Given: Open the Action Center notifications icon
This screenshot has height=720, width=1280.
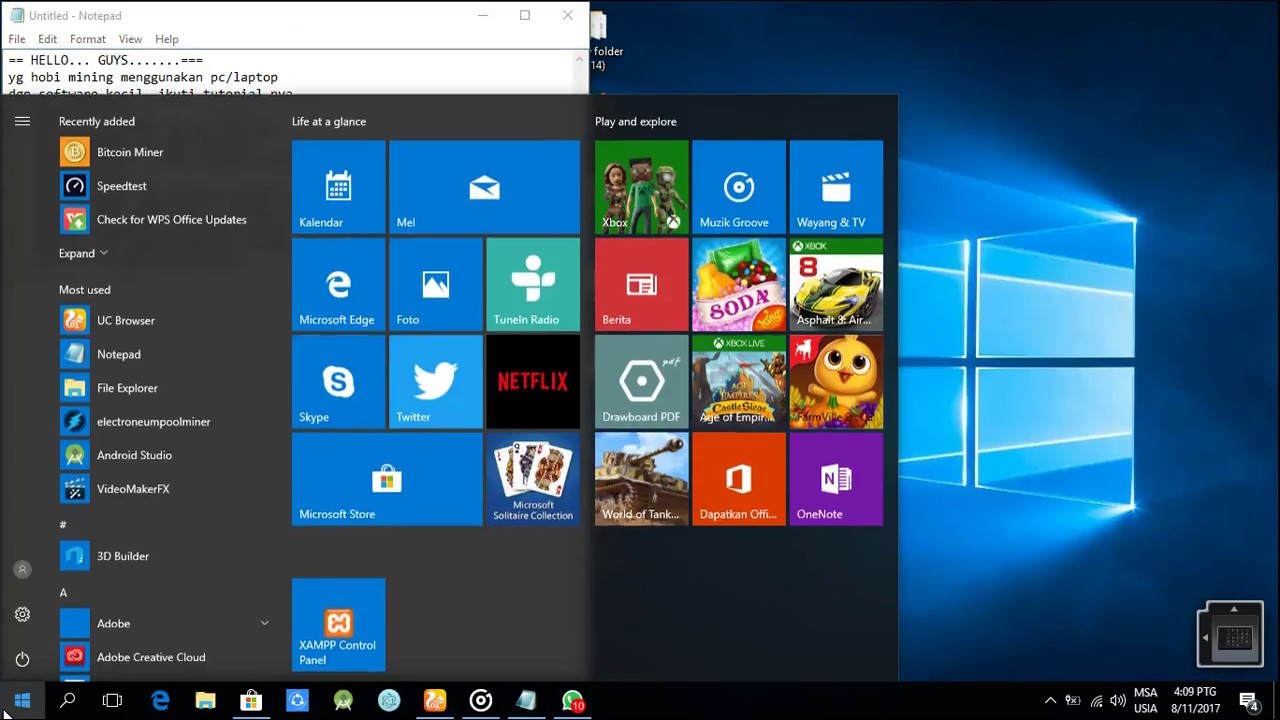Looking at the screenshot, I should point(1249,701).
